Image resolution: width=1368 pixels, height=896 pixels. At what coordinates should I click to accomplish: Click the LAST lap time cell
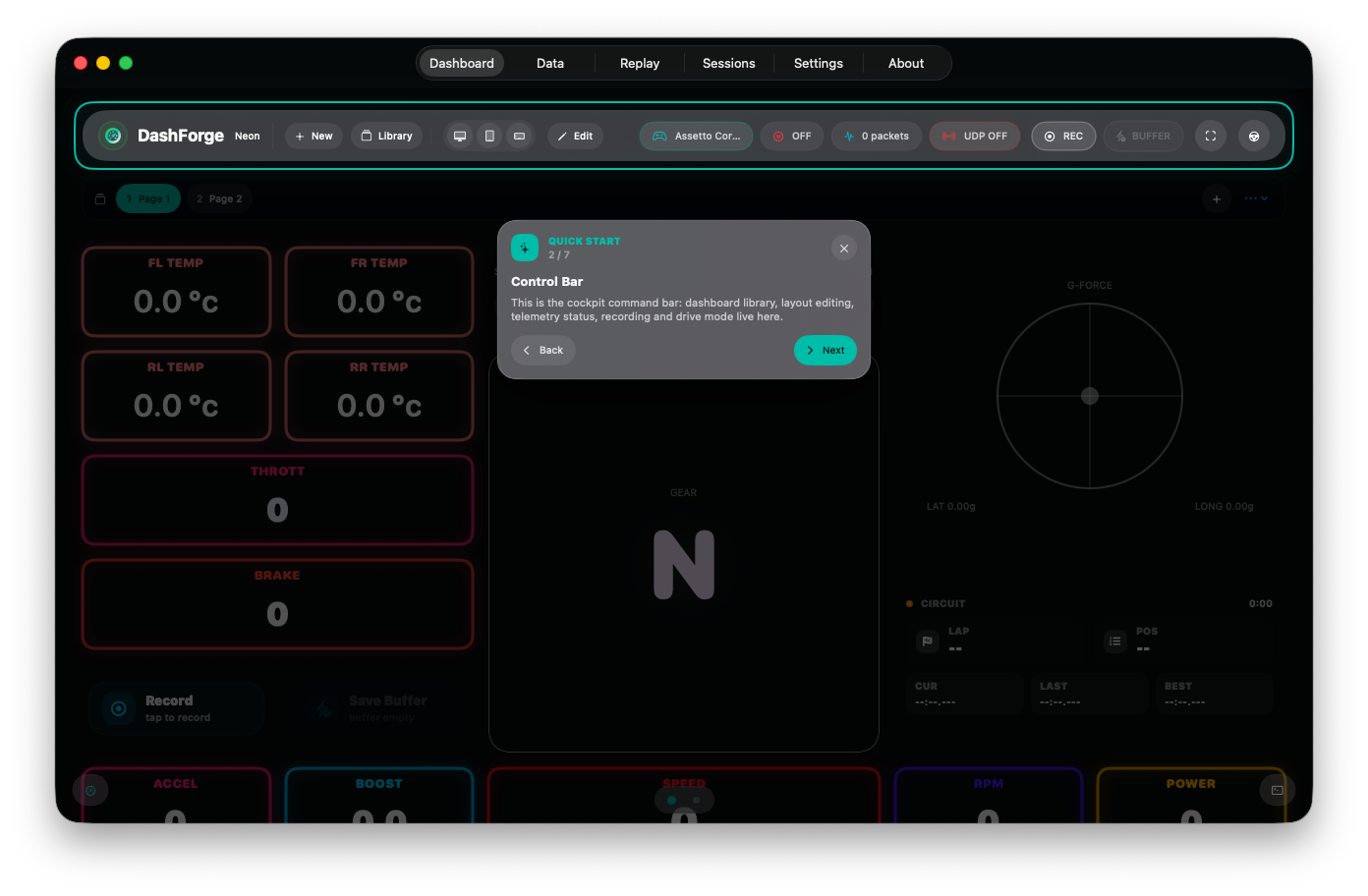(1091, 694)
